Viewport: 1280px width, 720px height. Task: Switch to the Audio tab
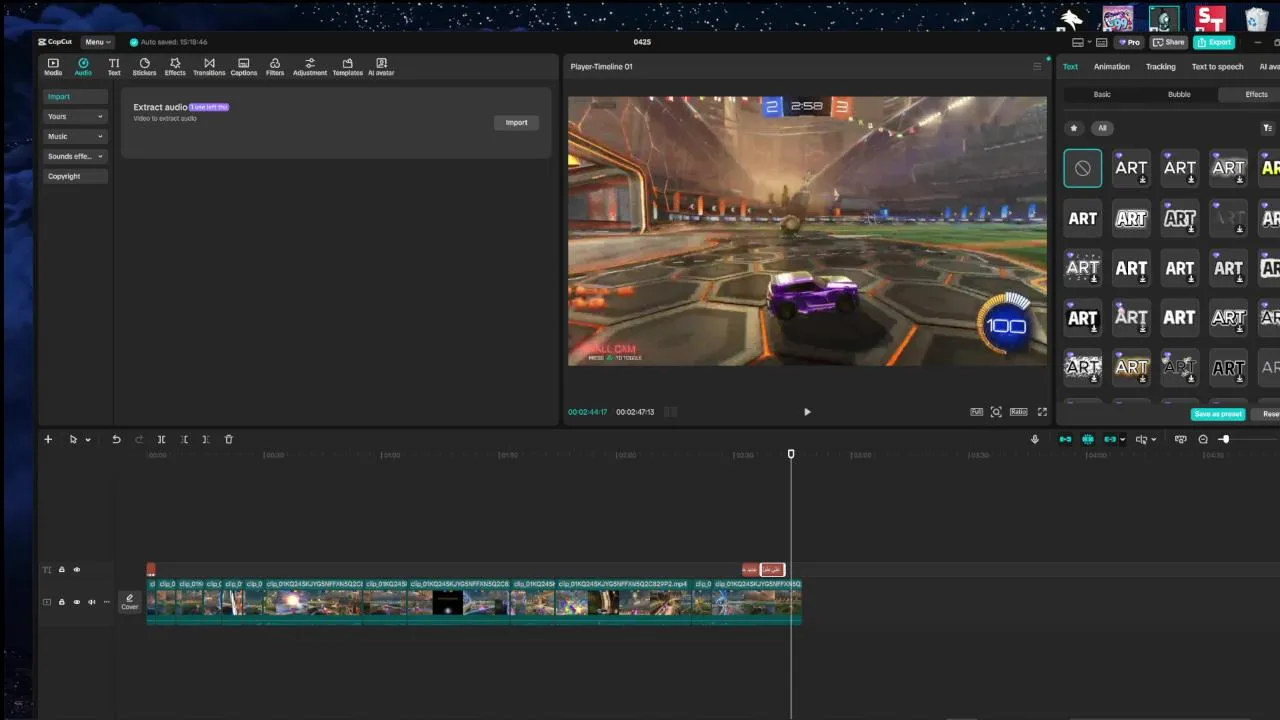click(83, 67)
